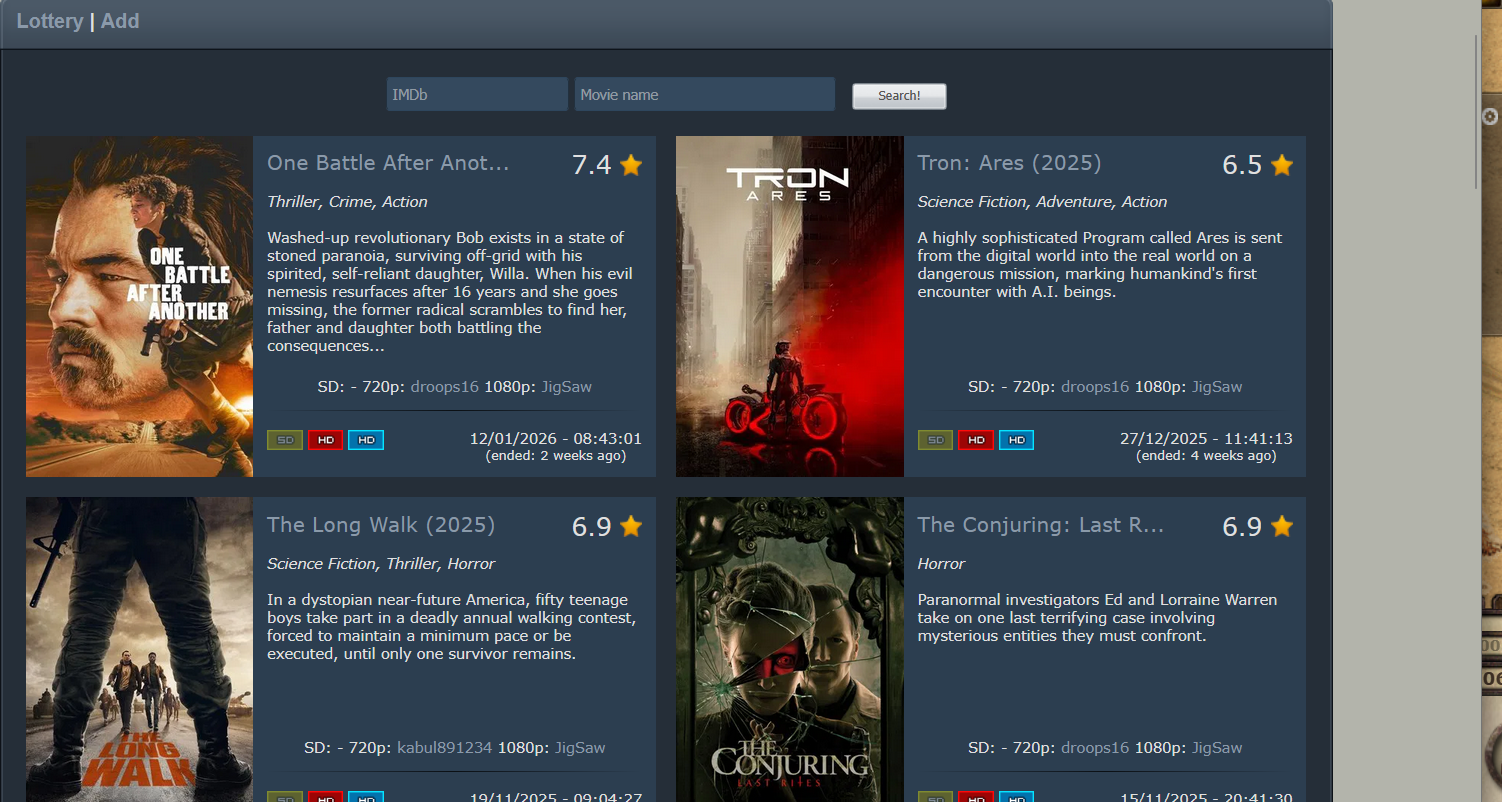The height and width of the screenshot is (802, 1502).
Task: Click the red HD badge for Tron: Ares
Action: point(976,440)
